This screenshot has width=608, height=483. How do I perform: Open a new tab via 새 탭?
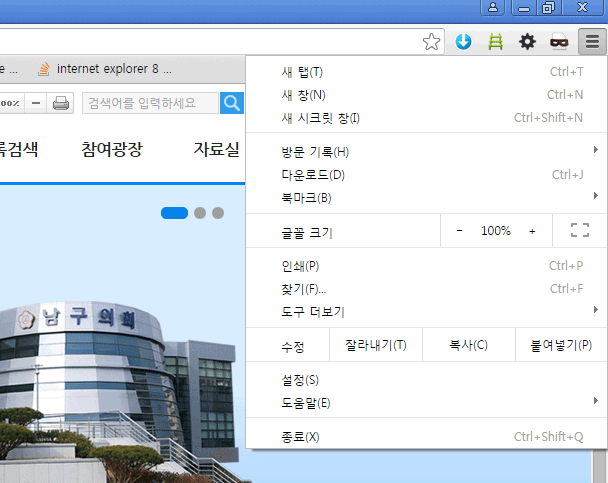pos(302,72)
